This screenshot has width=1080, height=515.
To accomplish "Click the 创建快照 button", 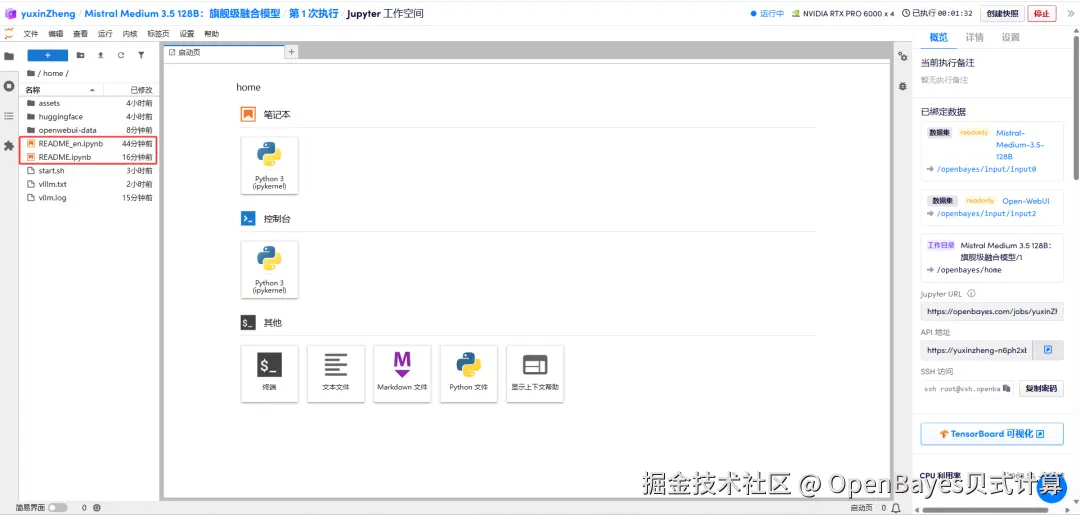I will coord(1001,13).
